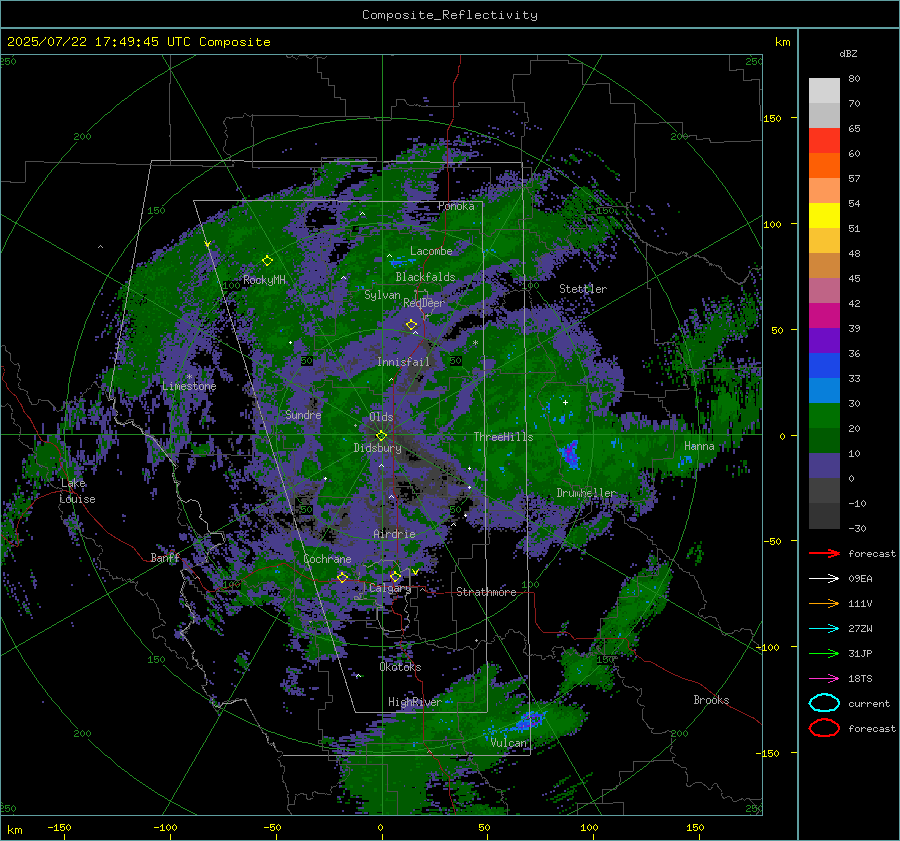Click the cyan 27ZW arrow icon
Viewport: 900px width, 841px height.
point(824,629)
